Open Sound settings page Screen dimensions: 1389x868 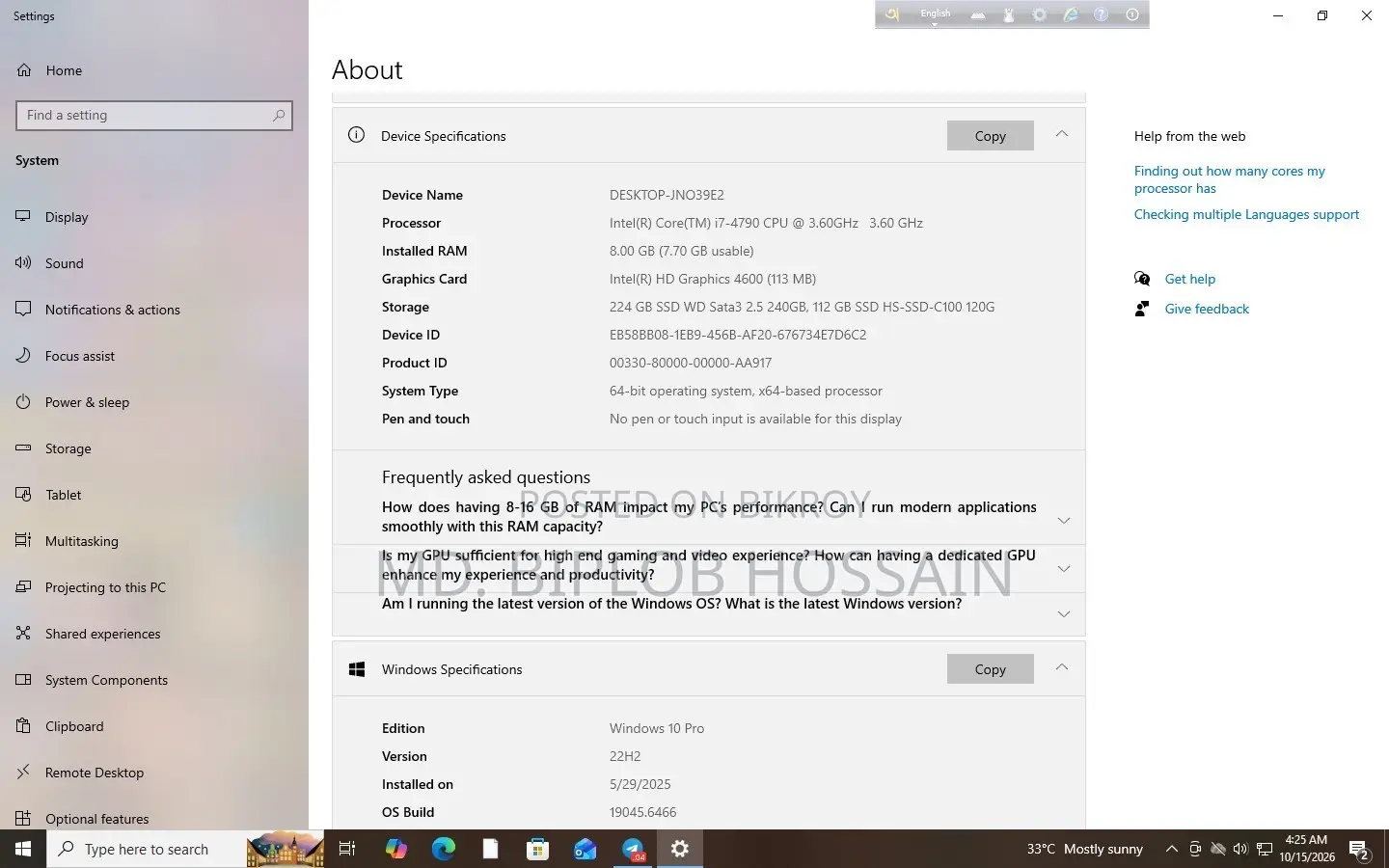click(154, 263)
